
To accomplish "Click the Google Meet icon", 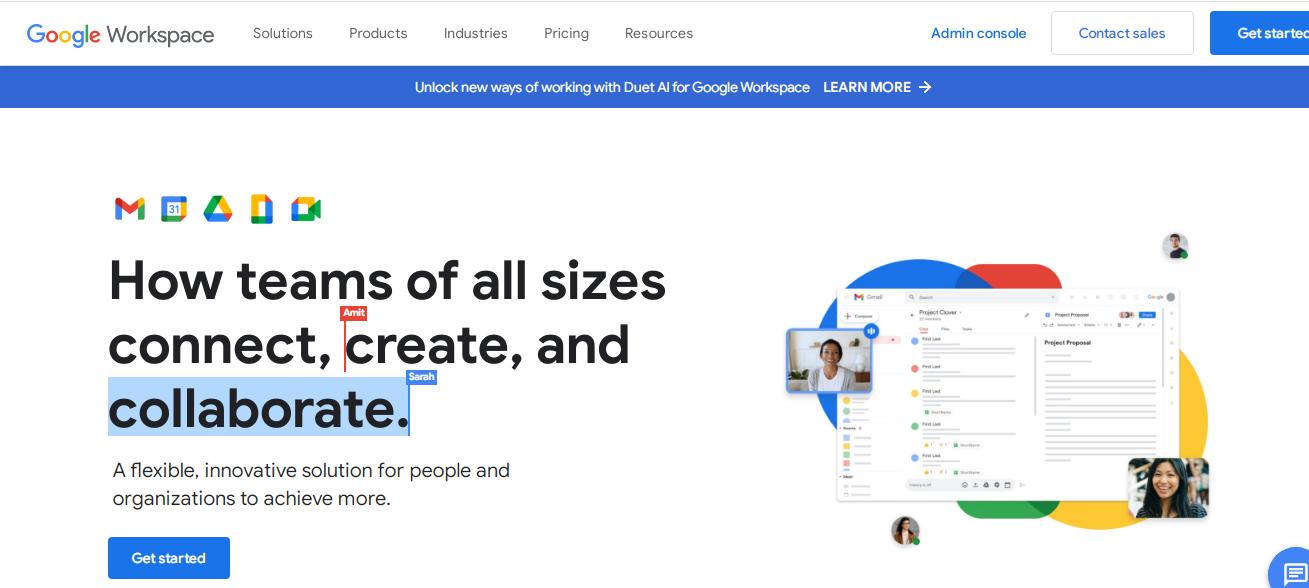I will [x=306, y=209].
